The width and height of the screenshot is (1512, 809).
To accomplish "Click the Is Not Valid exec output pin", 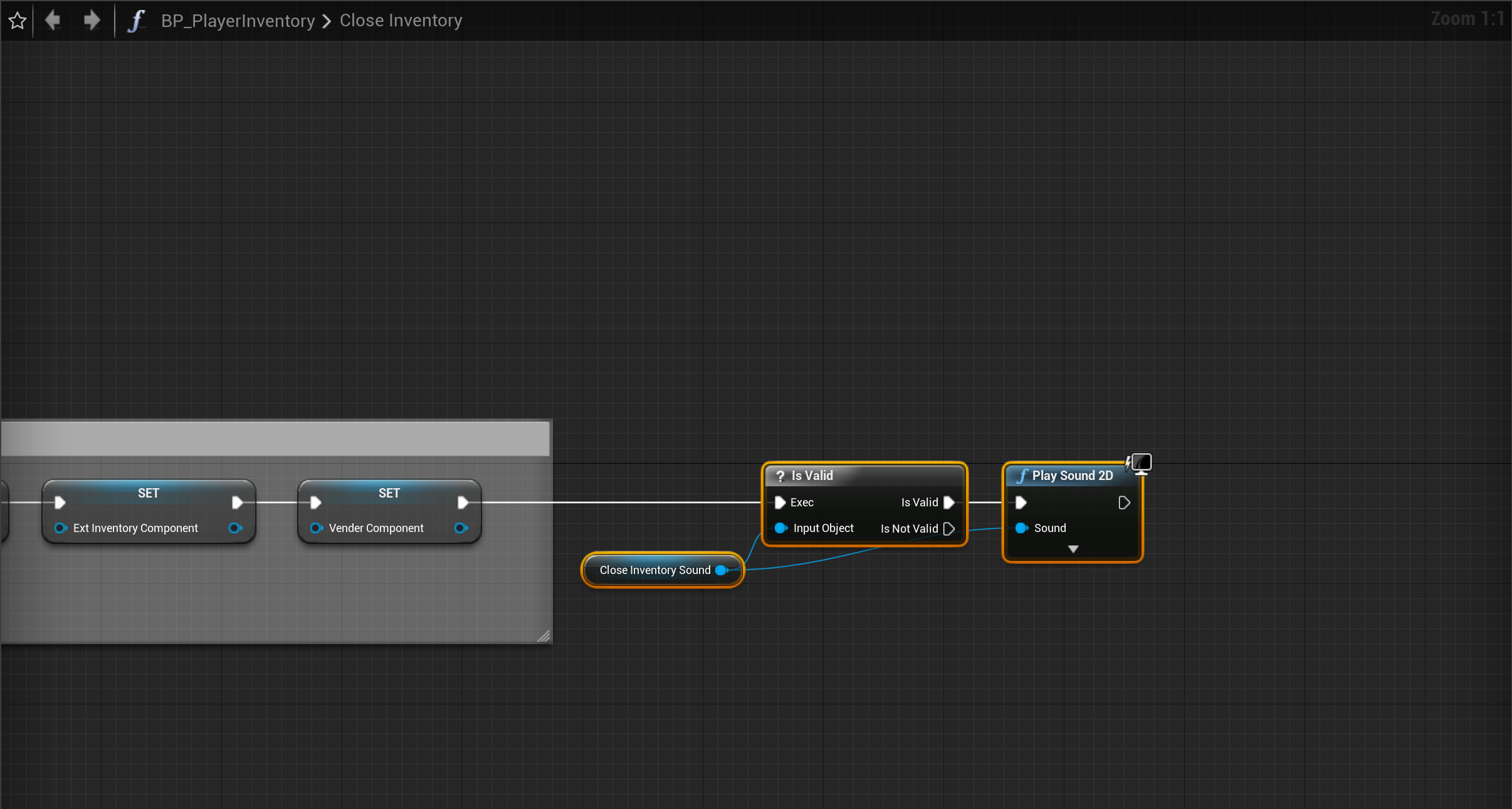I will click(x=949, y=529).
